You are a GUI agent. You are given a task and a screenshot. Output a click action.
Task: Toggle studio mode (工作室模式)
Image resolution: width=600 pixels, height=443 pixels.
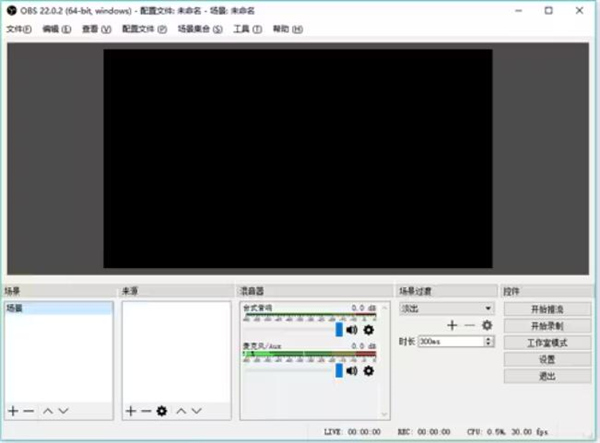click(547, 342)
